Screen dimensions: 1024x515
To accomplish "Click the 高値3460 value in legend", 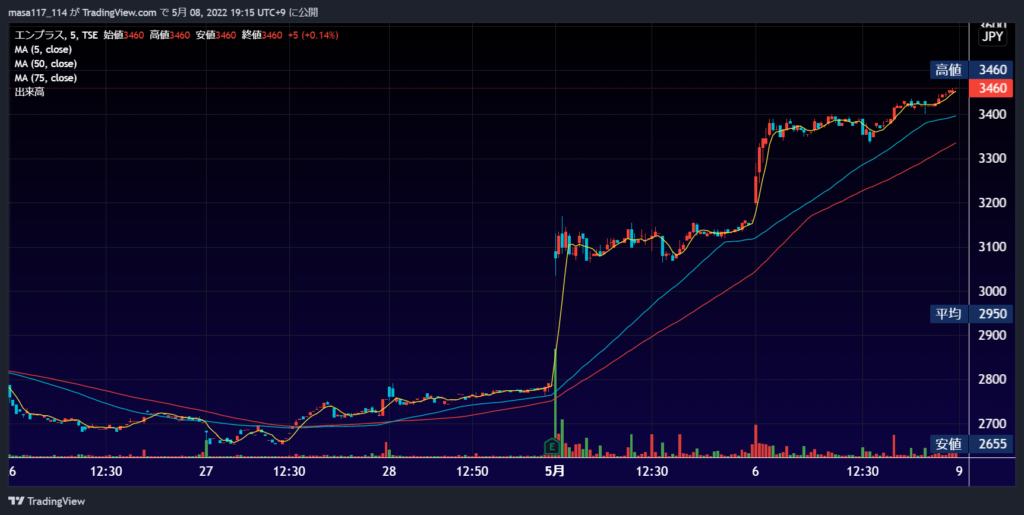I will (x=170, y=35).
